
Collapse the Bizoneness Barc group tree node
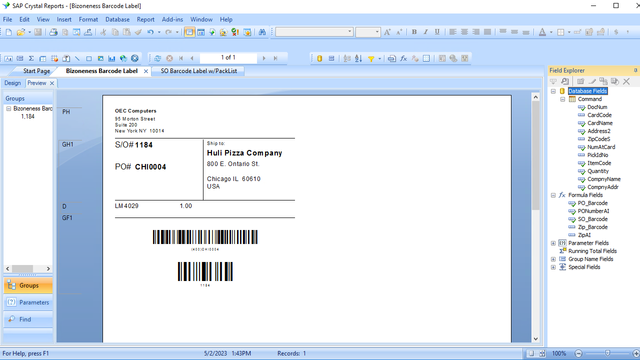click(x=9, y=109)
